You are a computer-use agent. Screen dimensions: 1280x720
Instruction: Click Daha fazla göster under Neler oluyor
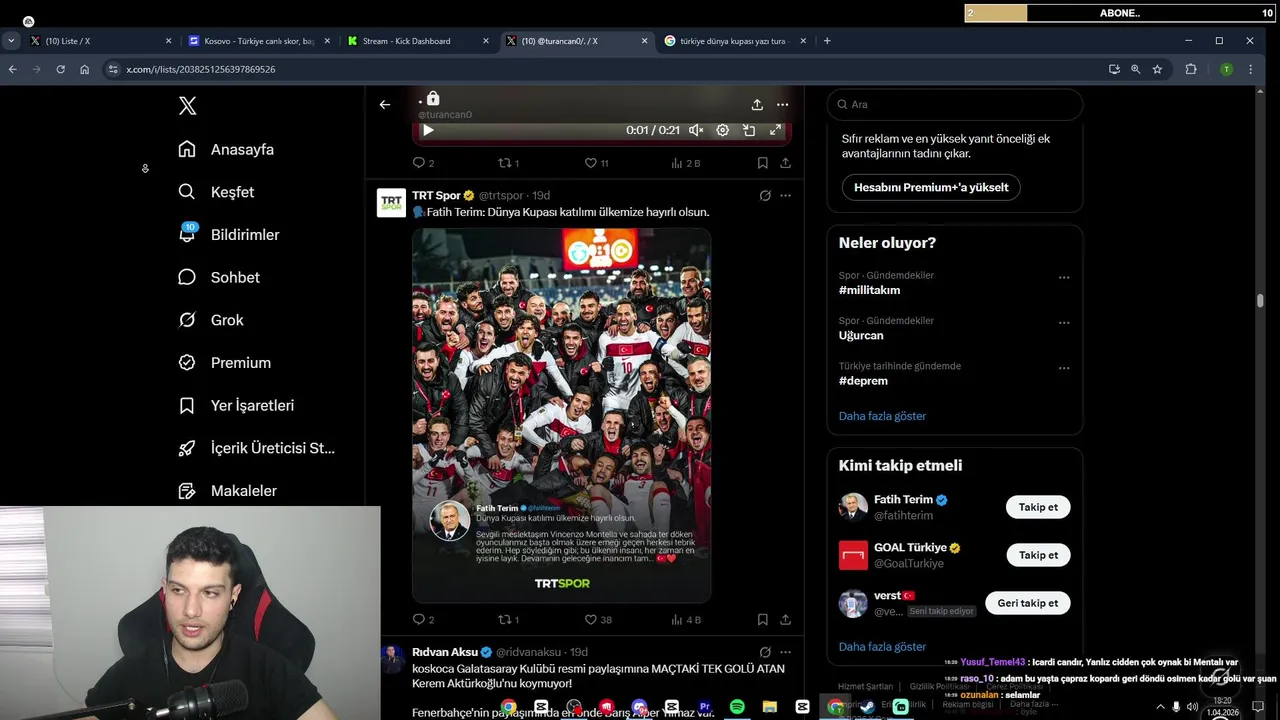tap(882, 416)
